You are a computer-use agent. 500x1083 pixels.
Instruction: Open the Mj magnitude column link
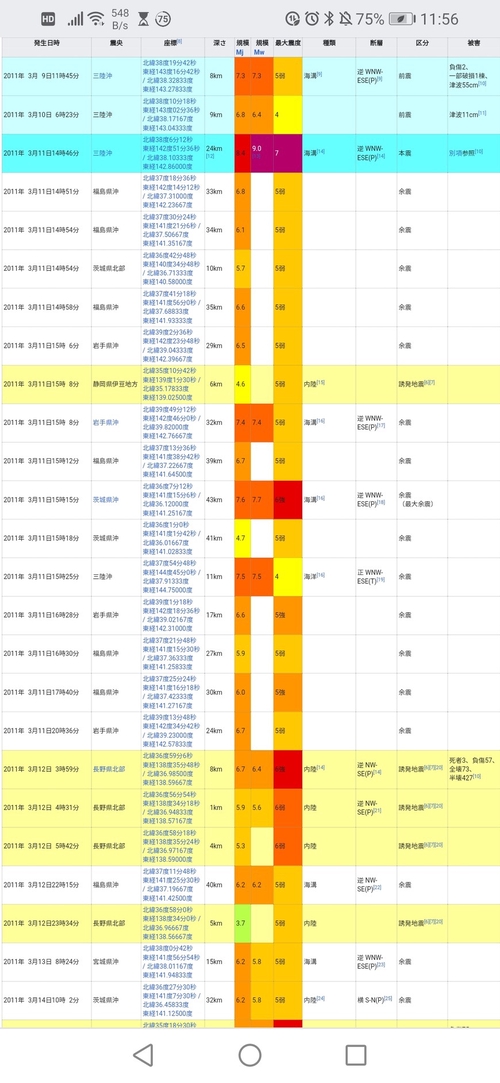click(241, 51)
